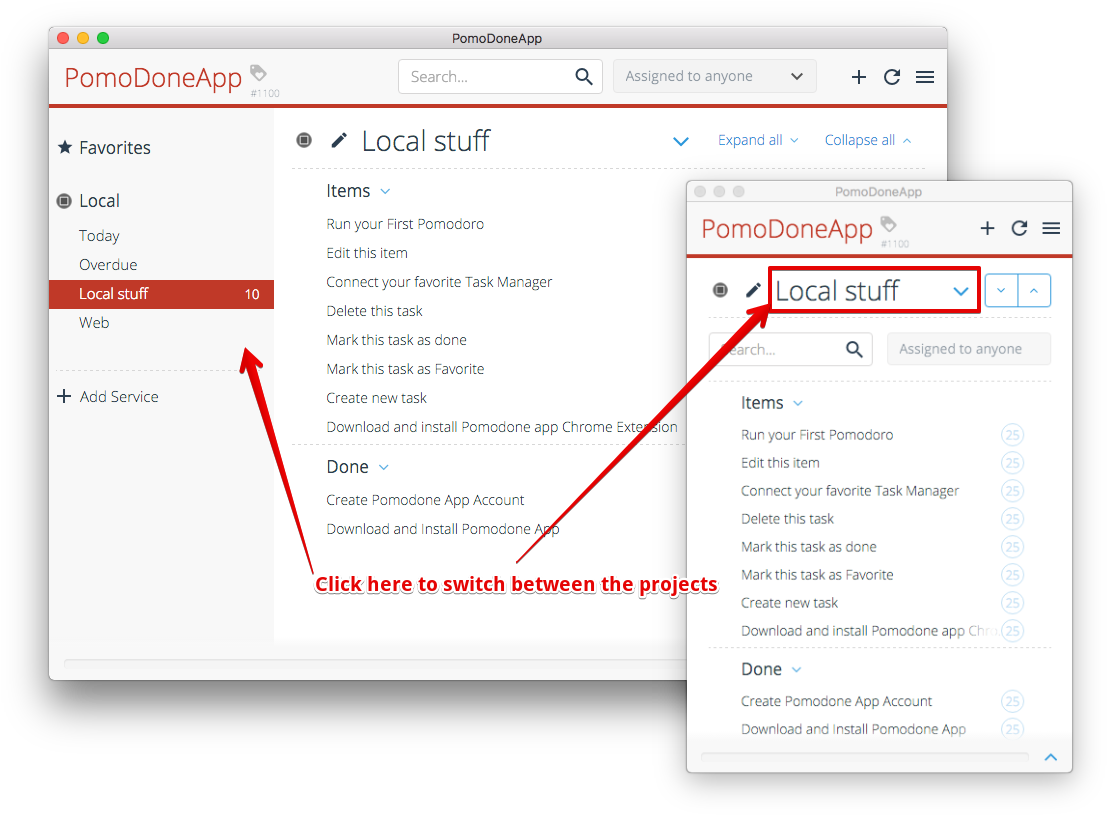Collapse the Items section in main window

385,191
